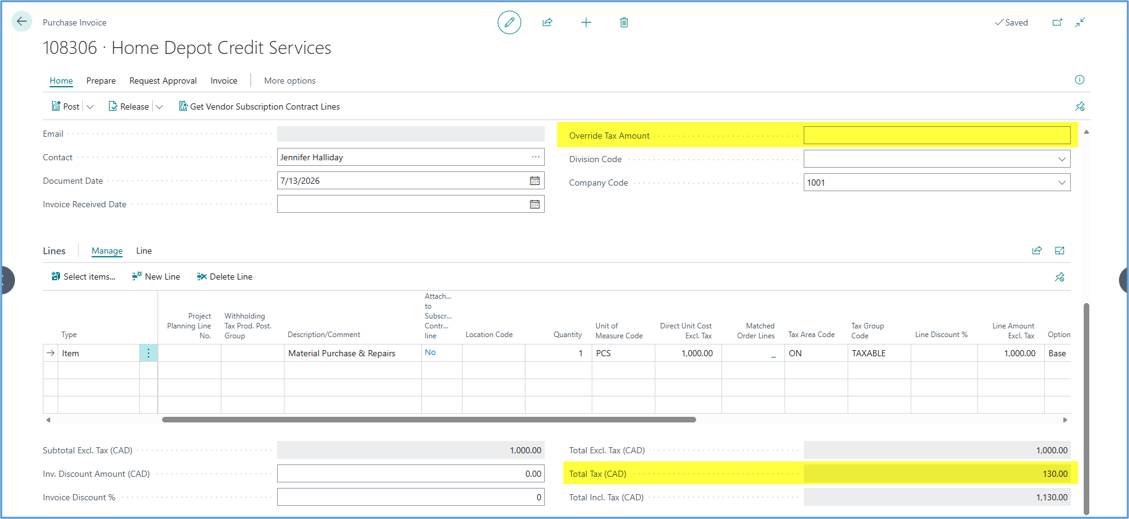Click Total Tax value 130.00

pyautogui.click(x=937, y=474)
